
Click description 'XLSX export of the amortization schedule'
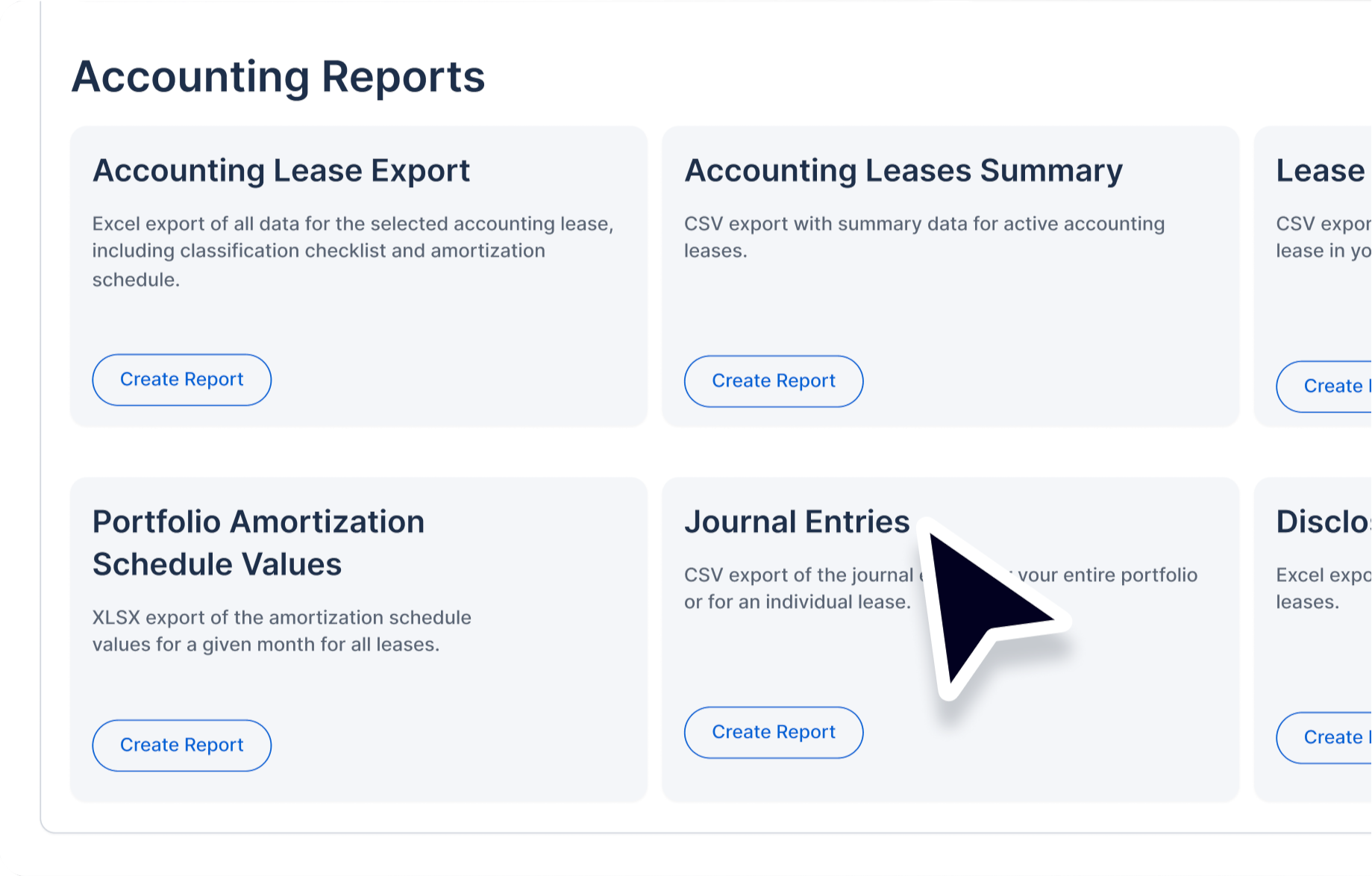(x=282, y=631)
